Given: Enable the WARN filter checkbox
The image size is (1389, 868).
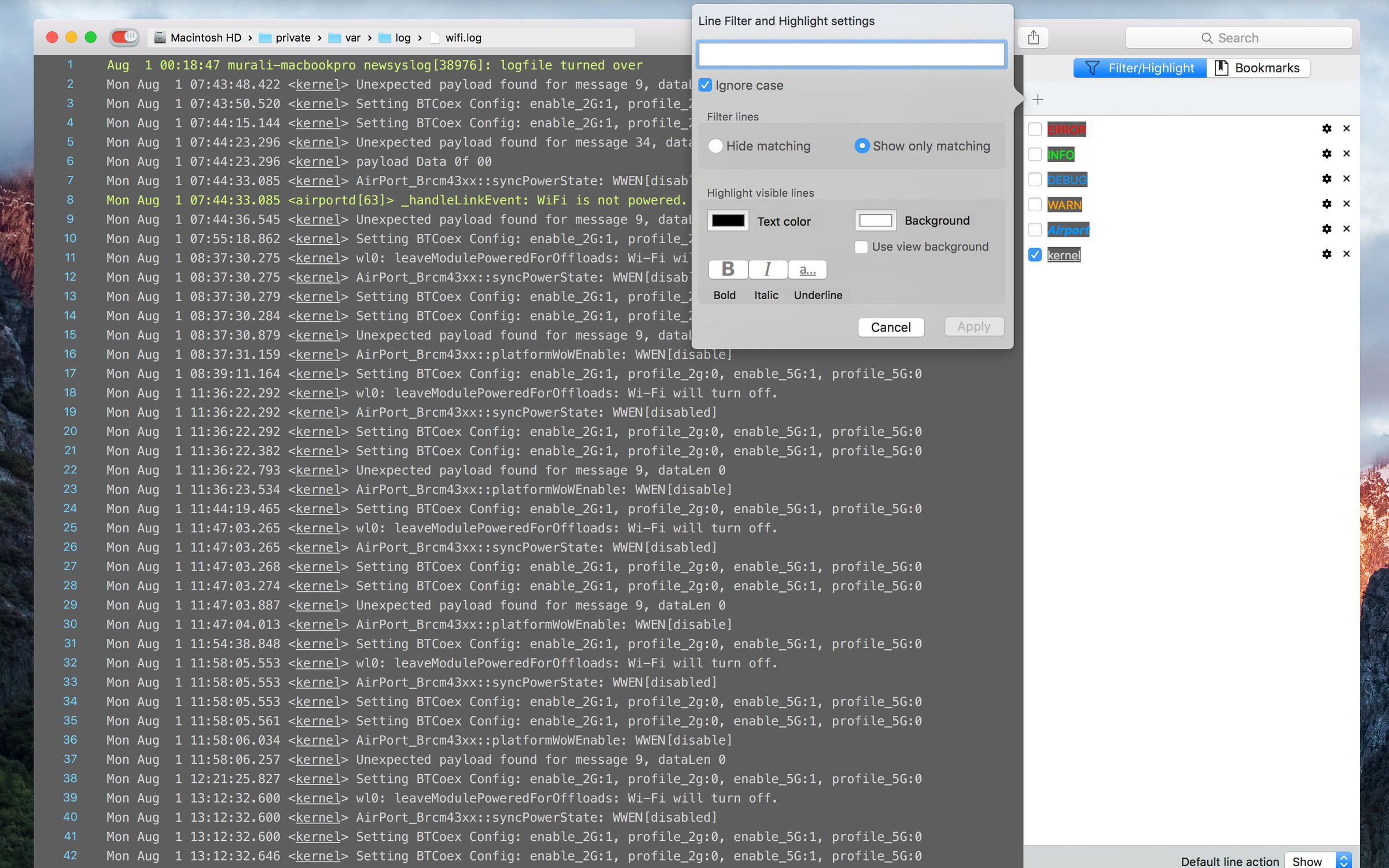Looking at the screenshot, I should pyautogui.click(x=1035, y=205).
